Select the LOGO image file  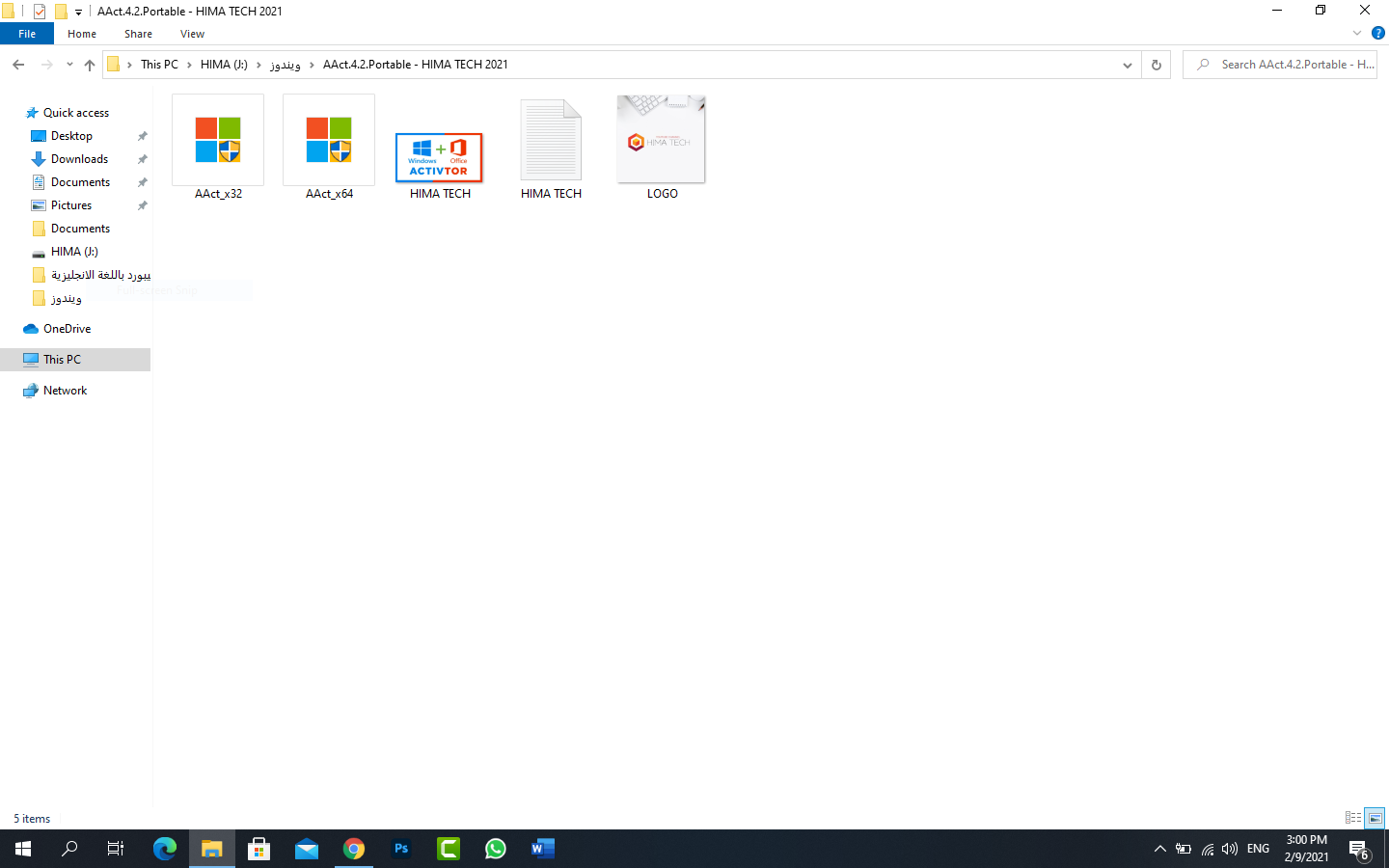tap(662, 148)
